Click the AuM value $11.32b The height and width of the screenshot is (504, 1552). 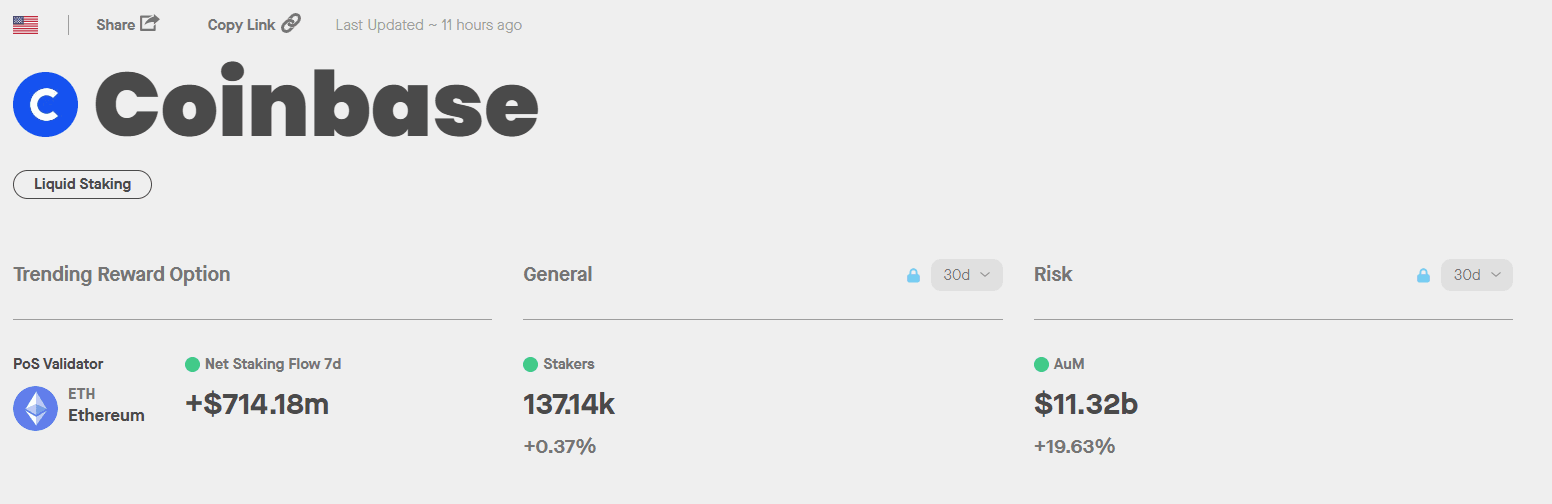click(1085, 405)
